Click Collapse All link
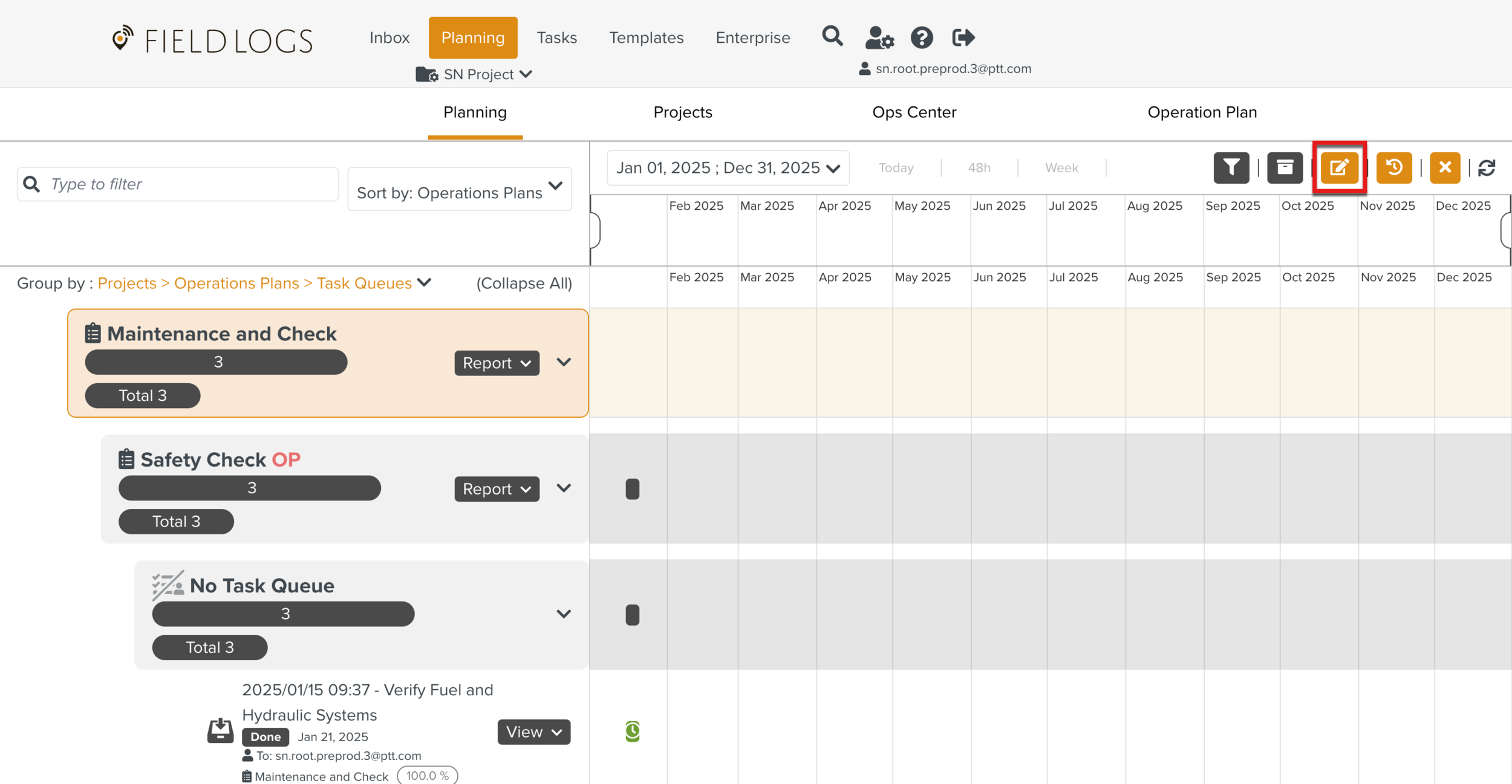 524,283
